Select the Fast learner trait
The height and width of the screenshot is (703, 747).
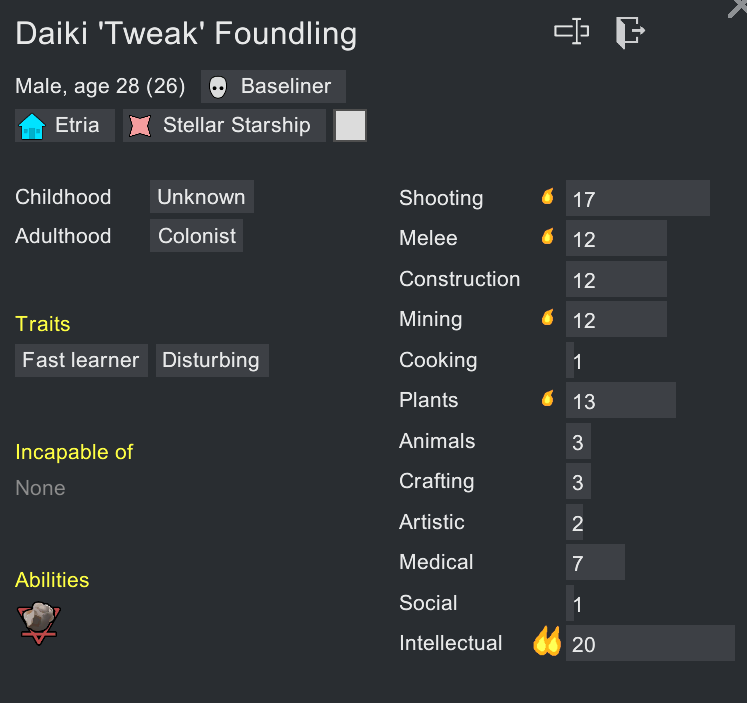[x=81, y=360]
